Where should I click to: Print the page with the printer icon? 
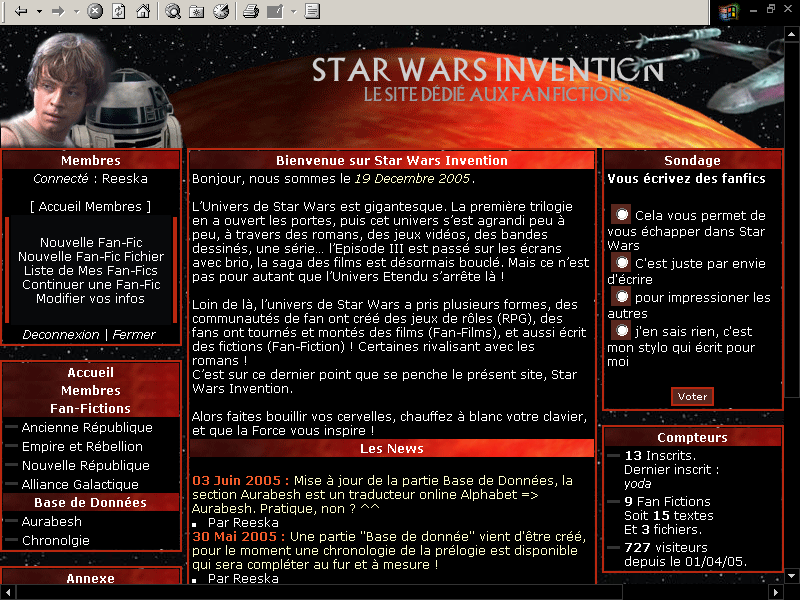tap(251, 11)
